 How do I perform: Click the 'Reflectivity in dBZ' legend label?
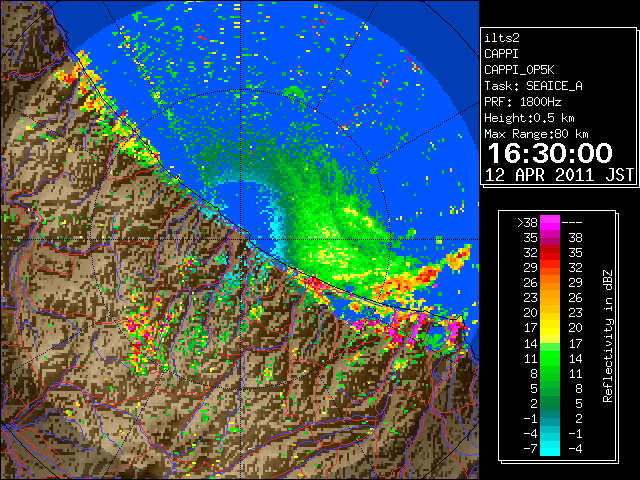coord(607,336)
